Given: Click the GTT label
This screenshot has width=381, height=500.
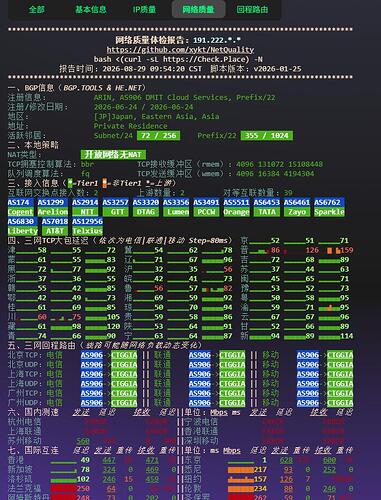Looking at the screenshot, I should 115,212.
